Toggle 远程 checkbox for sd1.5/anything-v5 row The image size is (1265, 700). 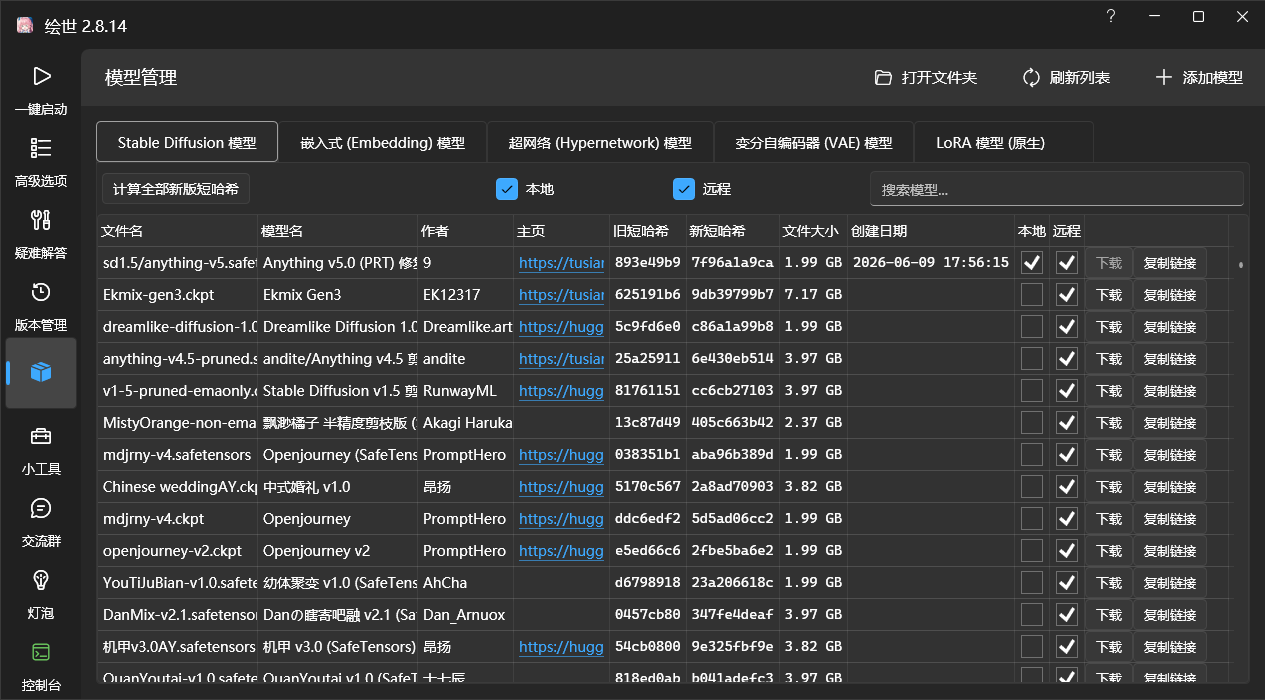[x=1067, y=263]
